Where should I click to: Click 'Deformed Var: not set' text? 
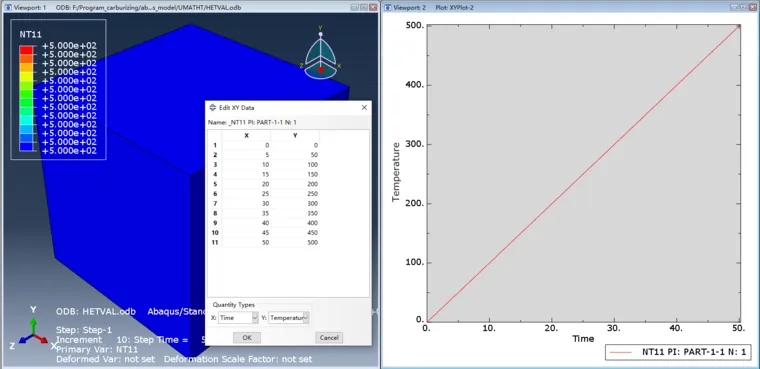coord(105,359)
